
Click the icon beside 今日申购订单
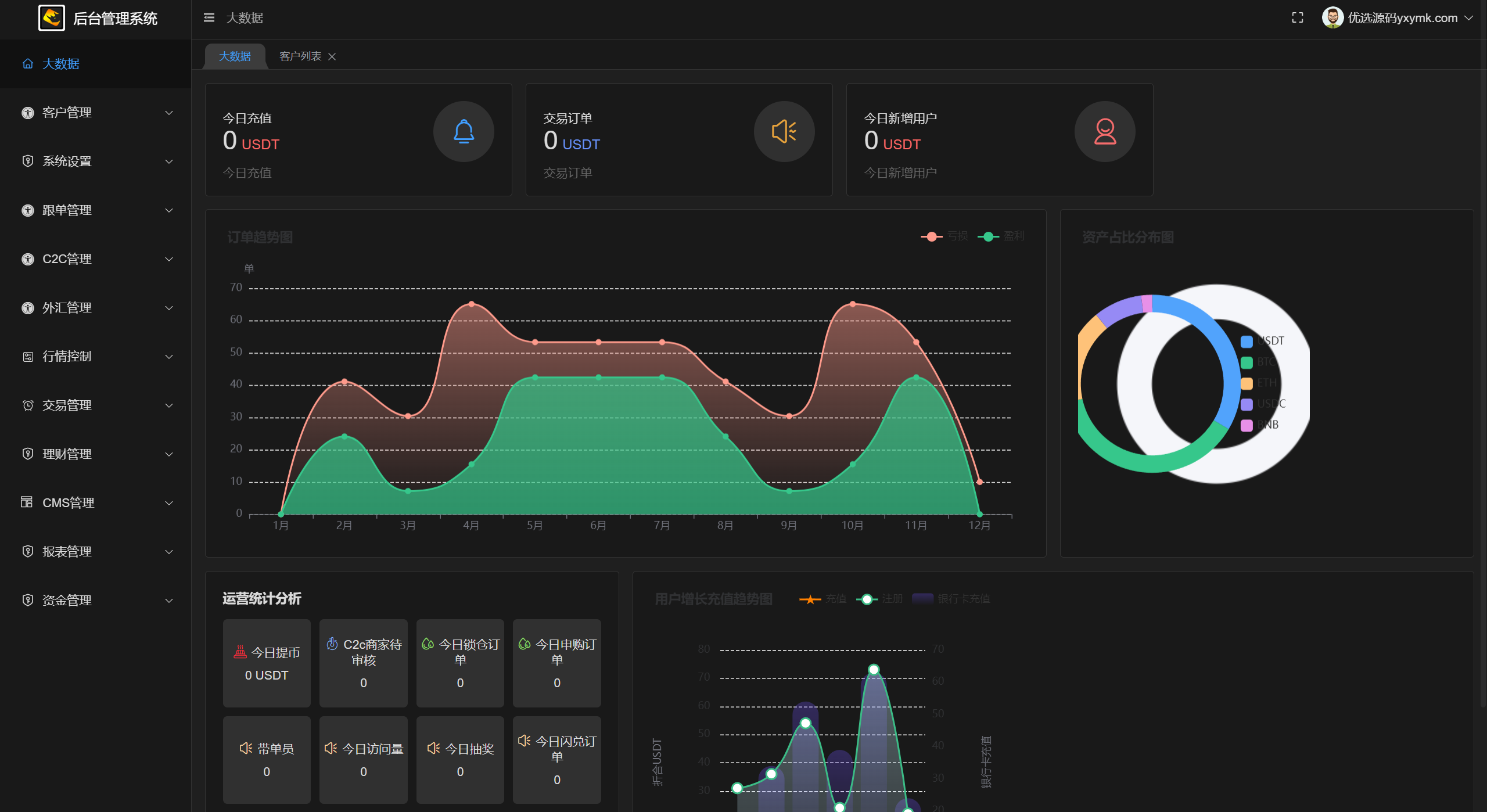(x=525, y=644)
